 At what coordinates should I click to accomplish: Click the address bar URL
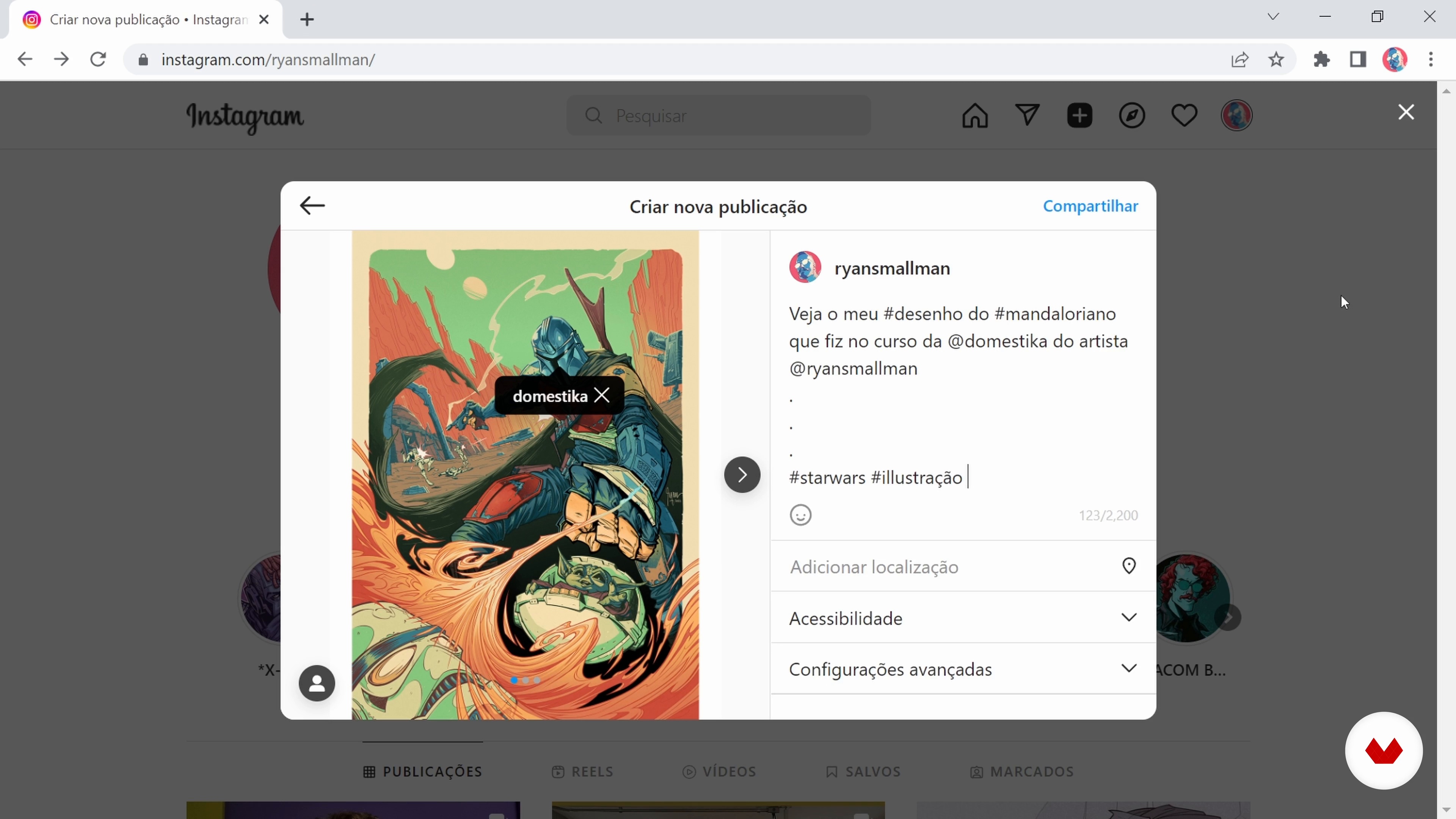[x=268, y=60]
